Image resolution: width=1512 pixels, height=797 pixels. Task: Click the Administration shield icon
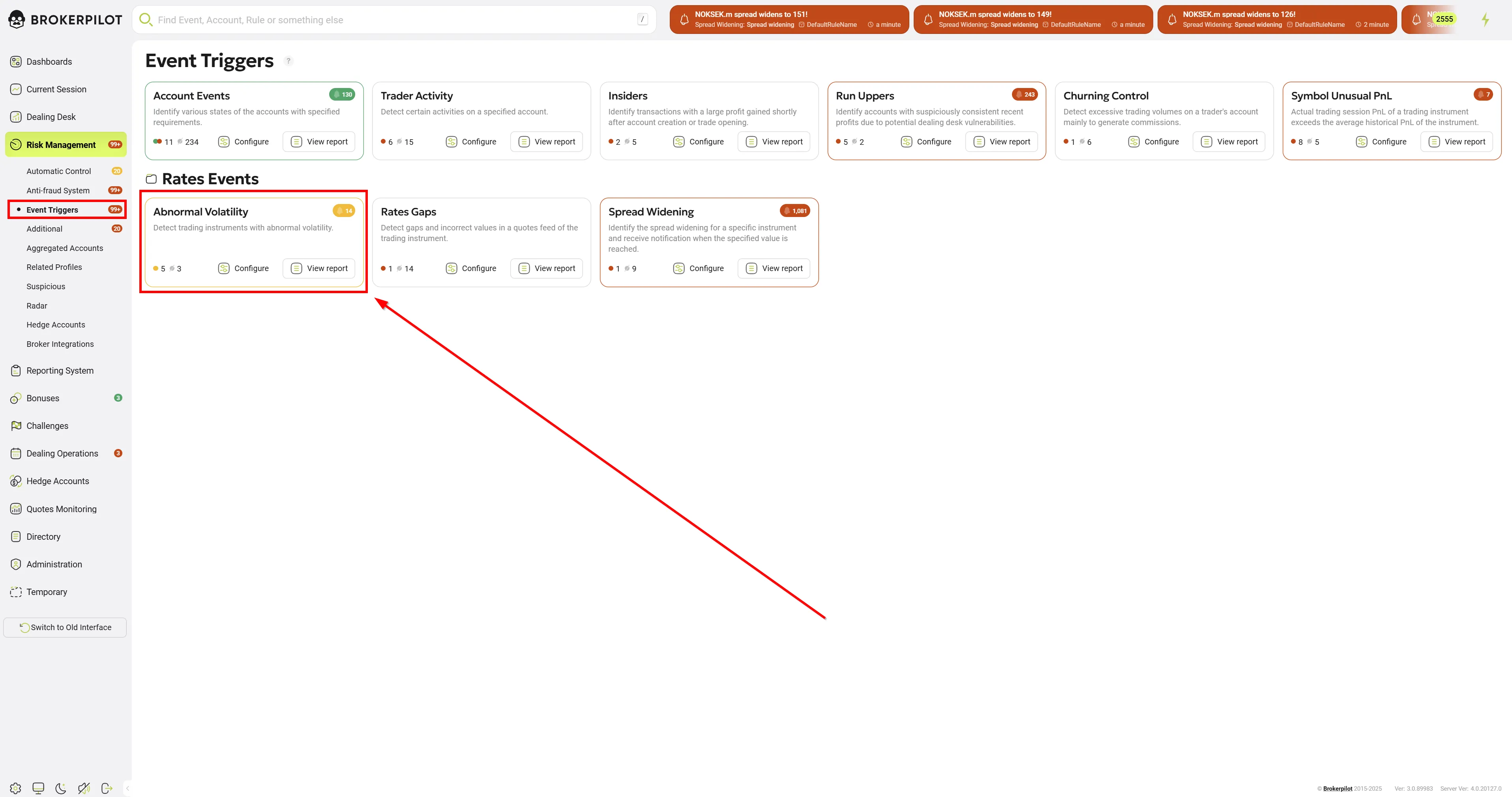(x=16, y=564)
